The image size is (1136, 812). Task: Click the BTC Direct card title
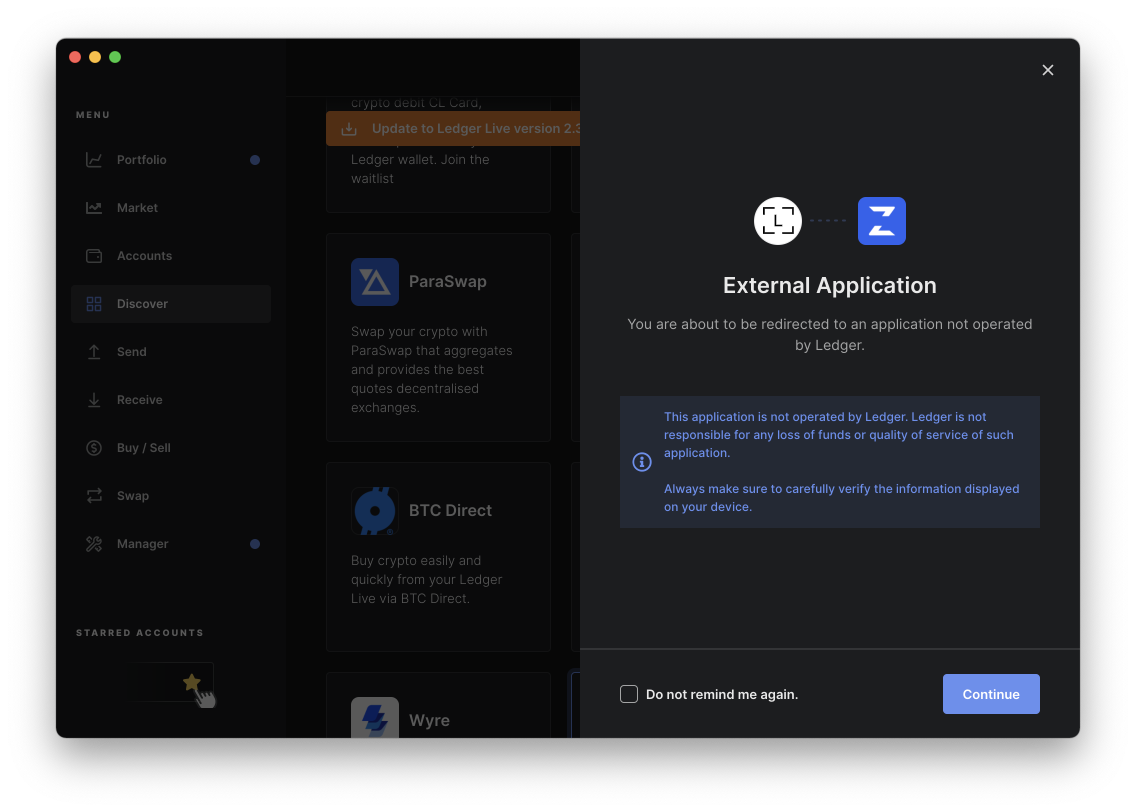(450, 511)
